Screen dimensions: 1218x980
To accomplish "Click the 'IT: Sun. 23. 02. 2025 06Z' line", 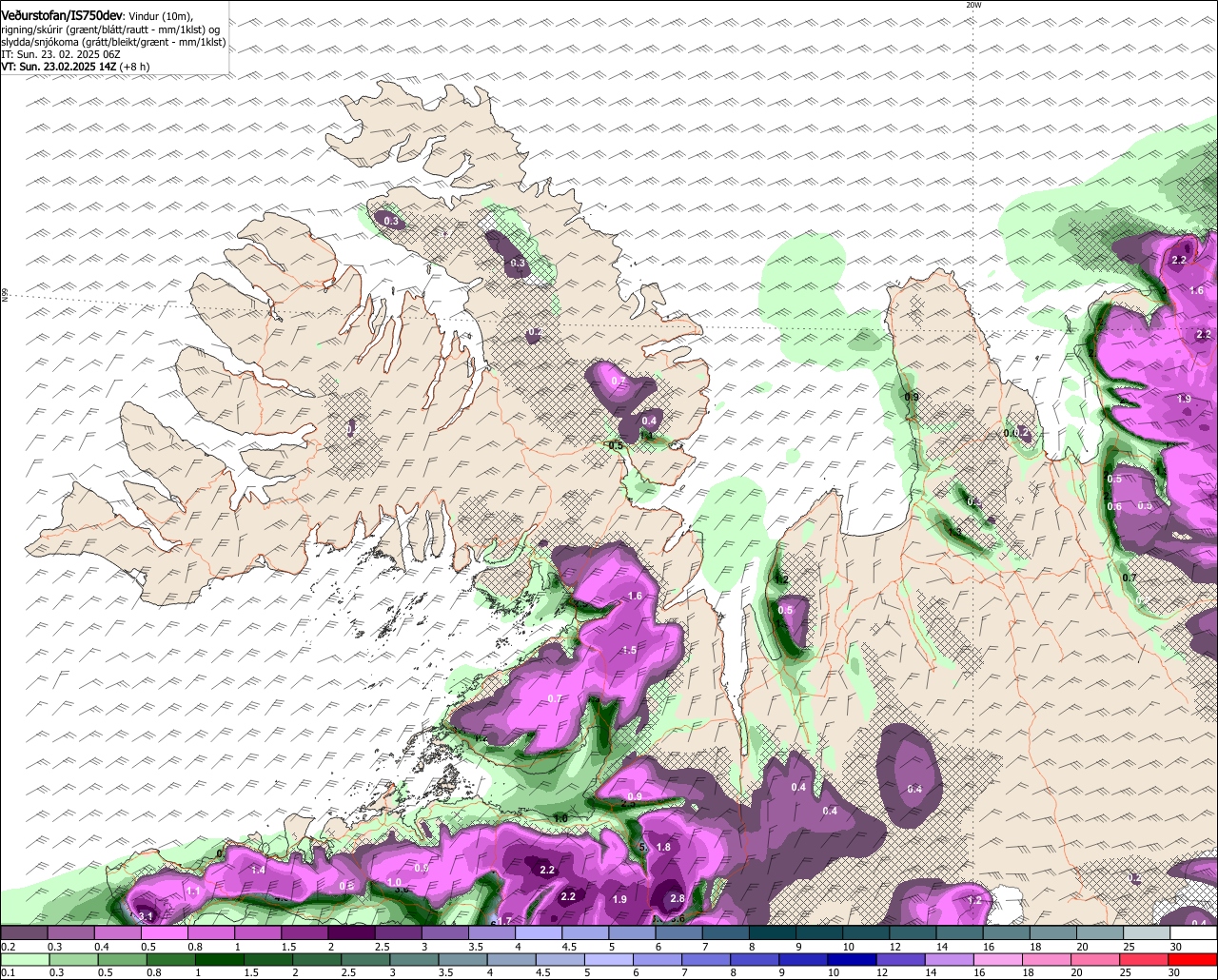I will (x=61, y=54).
